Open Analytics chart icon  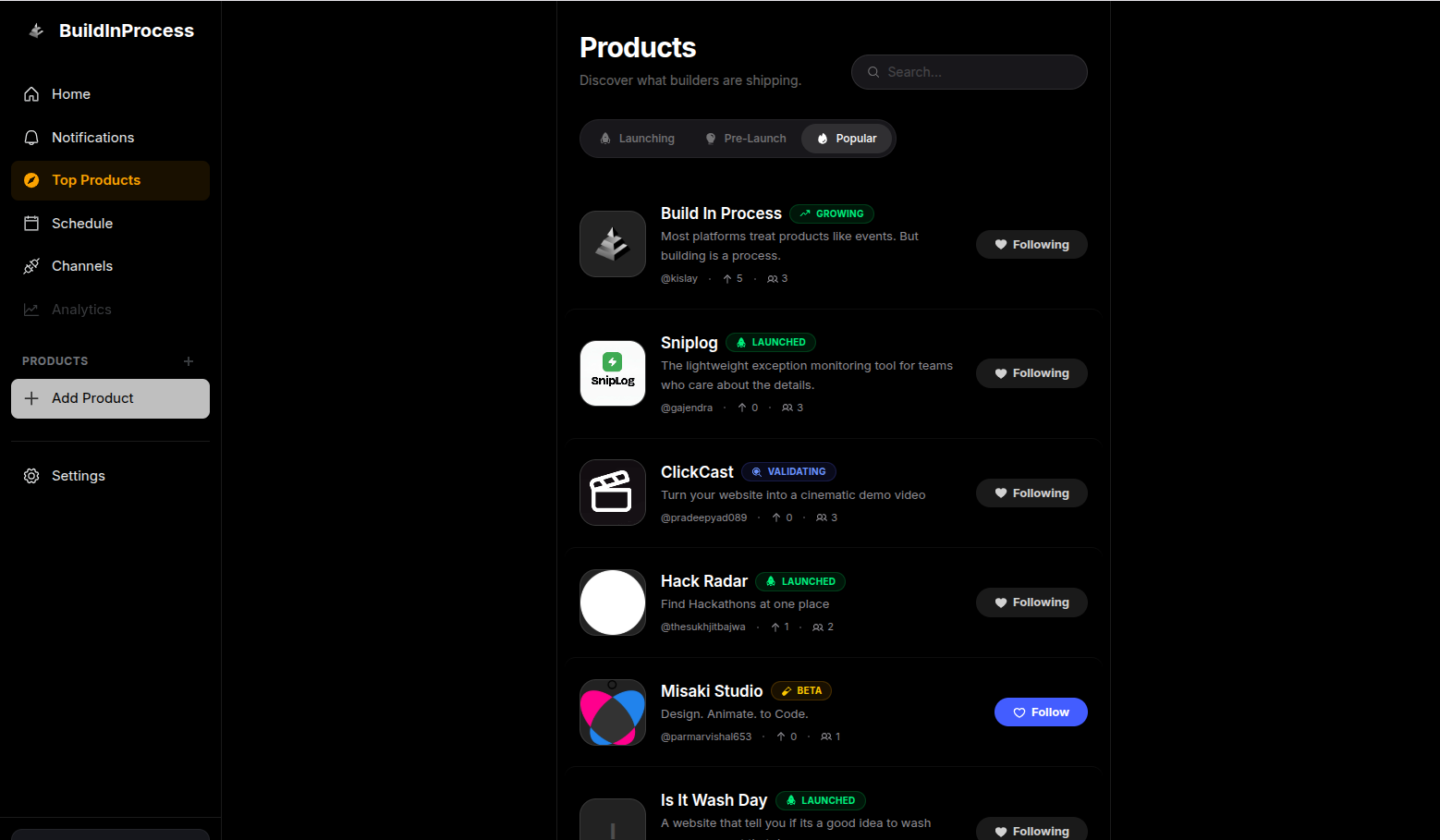31,309
